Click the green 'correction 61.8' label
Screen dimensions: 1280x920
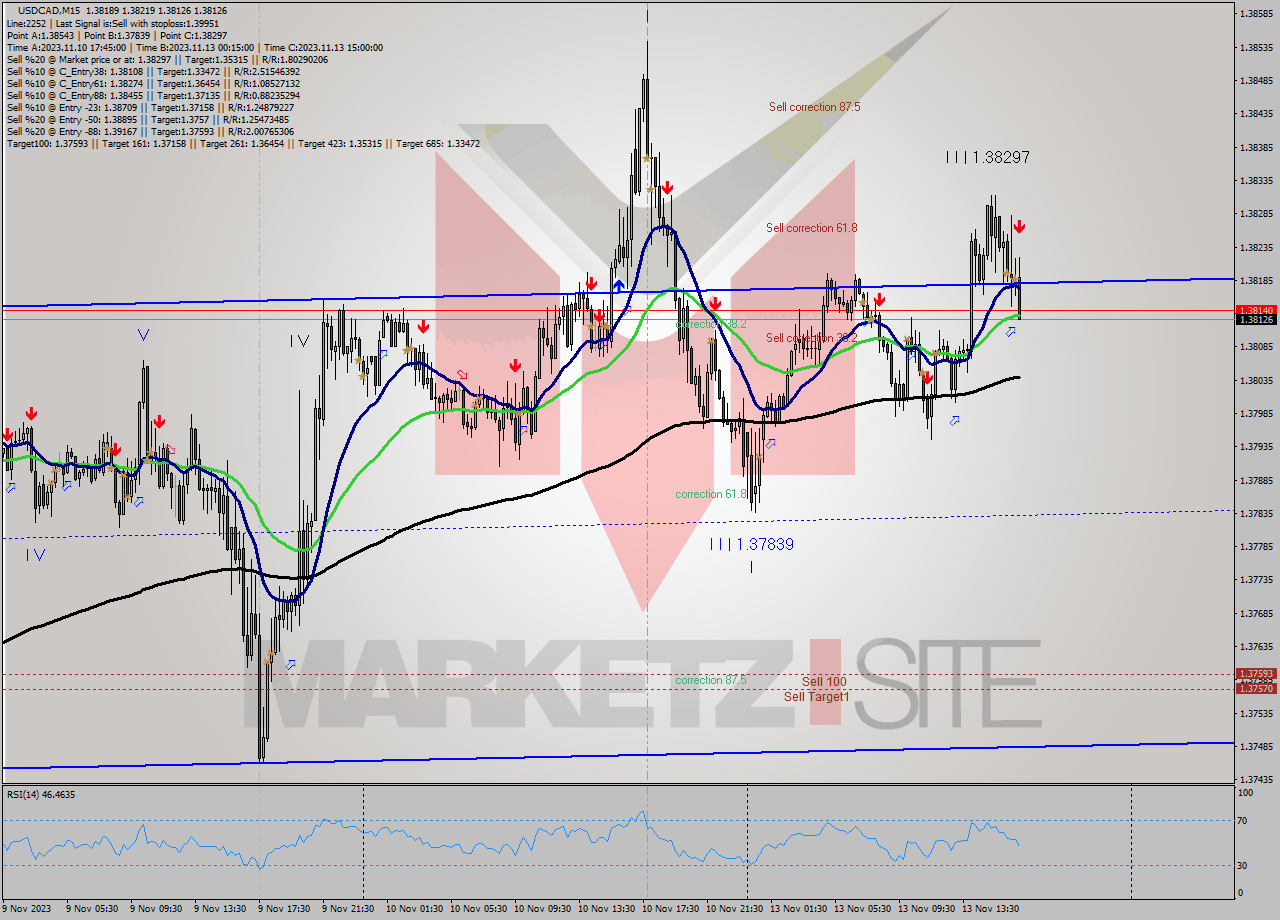(x=712, y=494)
